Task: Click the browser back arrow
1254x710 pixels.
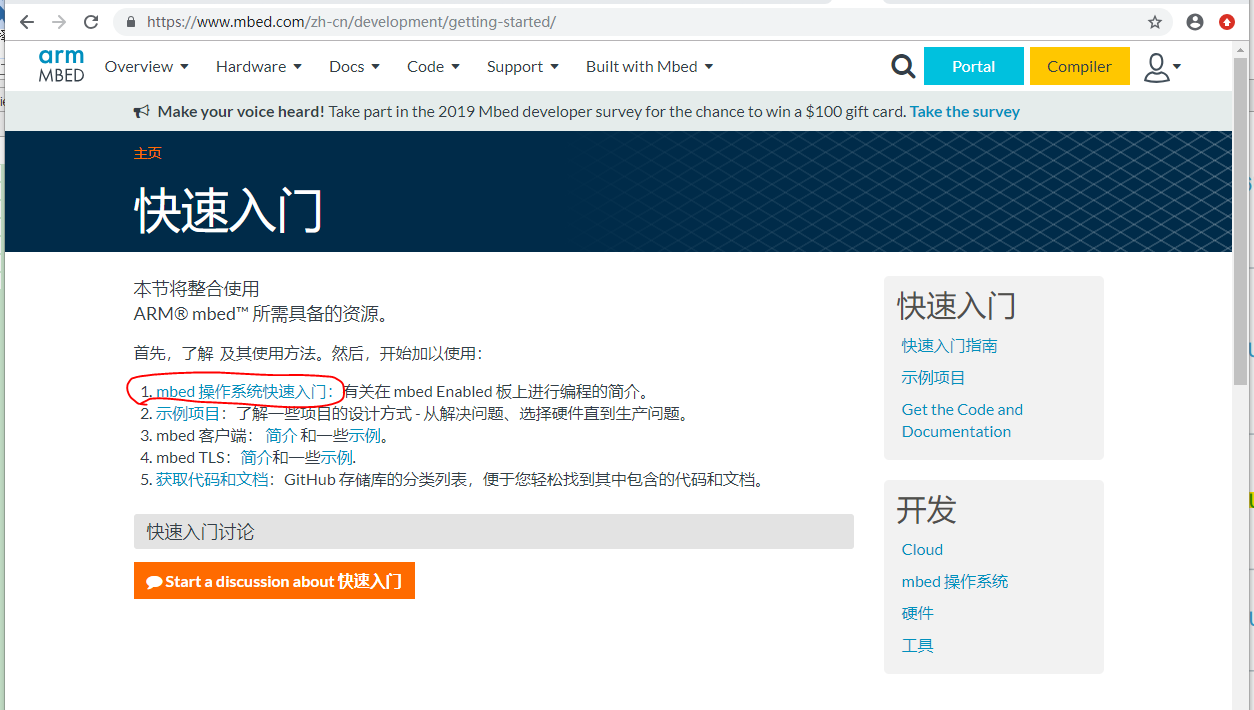Action: tap(26, 21)
